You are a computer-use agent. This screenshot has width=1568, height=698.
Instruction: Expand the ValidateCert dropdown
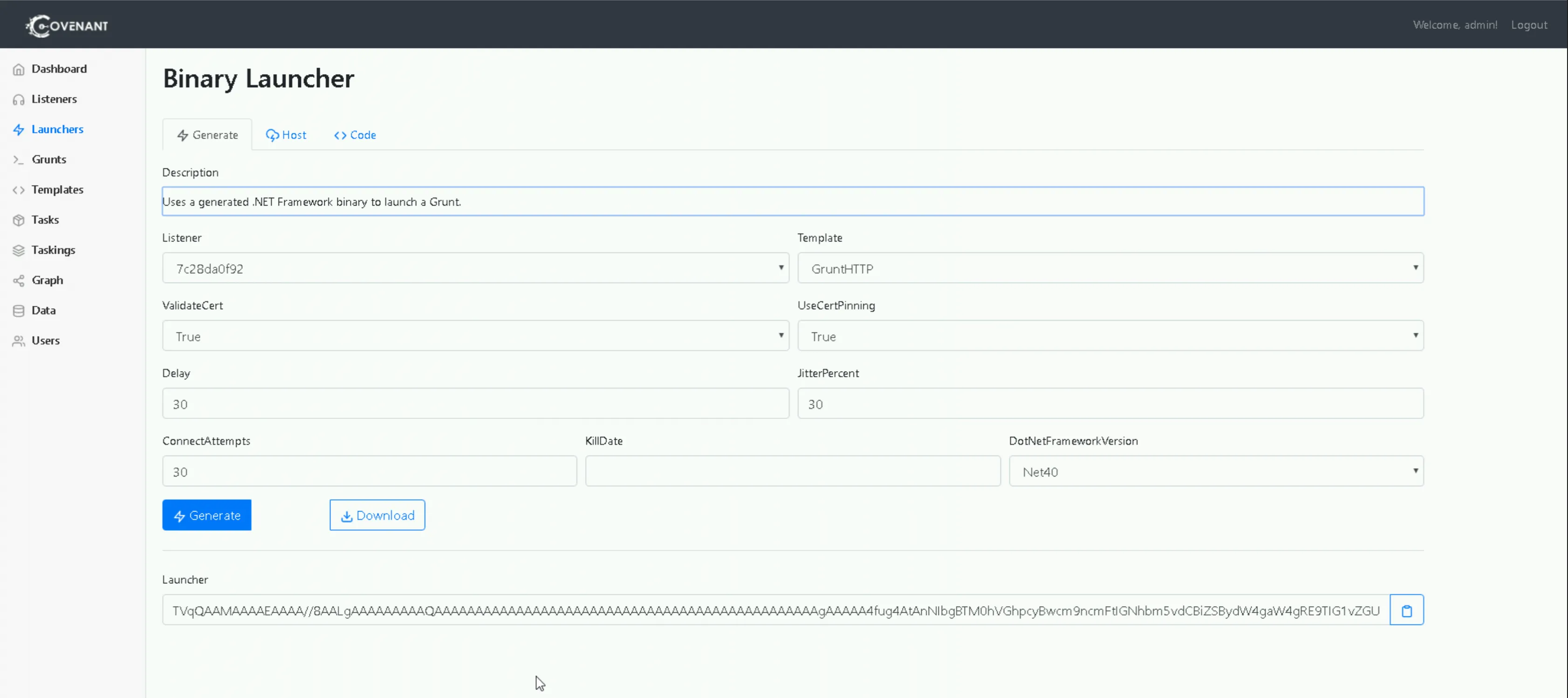click(475, 336)
